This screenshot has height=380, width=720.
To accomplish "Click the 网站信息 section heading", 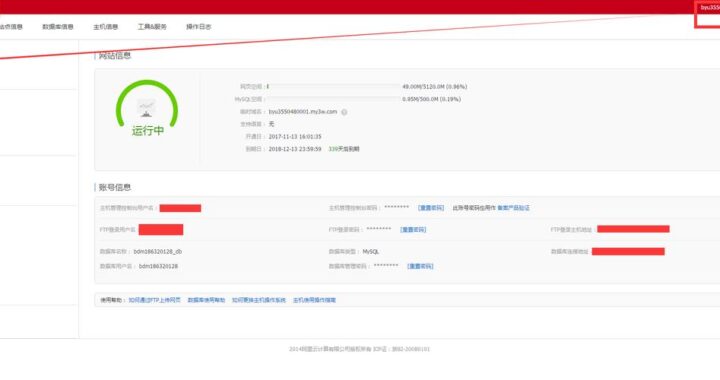I will pos(115,56).
